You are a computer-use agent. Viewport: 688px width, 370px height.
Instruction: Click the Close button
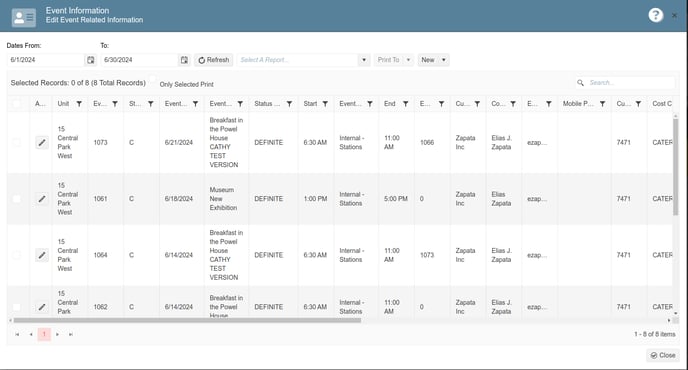663,356
